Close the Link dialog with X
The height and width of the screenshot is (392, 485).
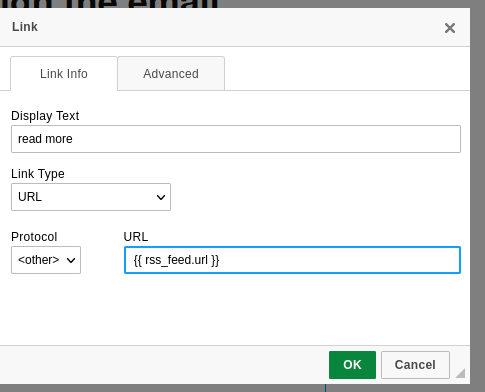coord(450,28)
